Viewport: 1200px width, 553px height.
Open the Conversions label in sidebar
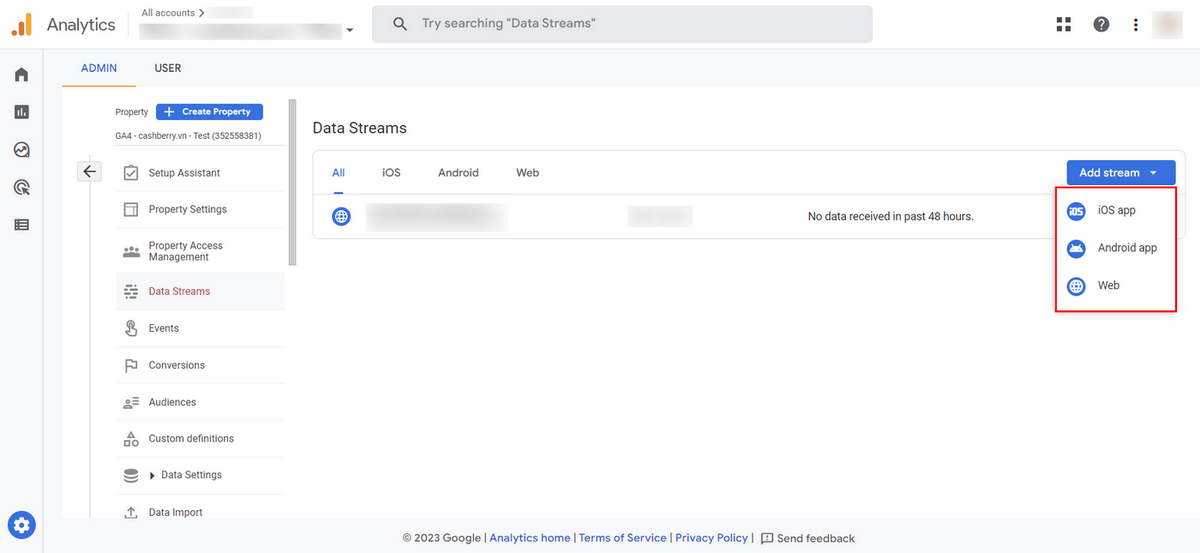coord(177,365)
